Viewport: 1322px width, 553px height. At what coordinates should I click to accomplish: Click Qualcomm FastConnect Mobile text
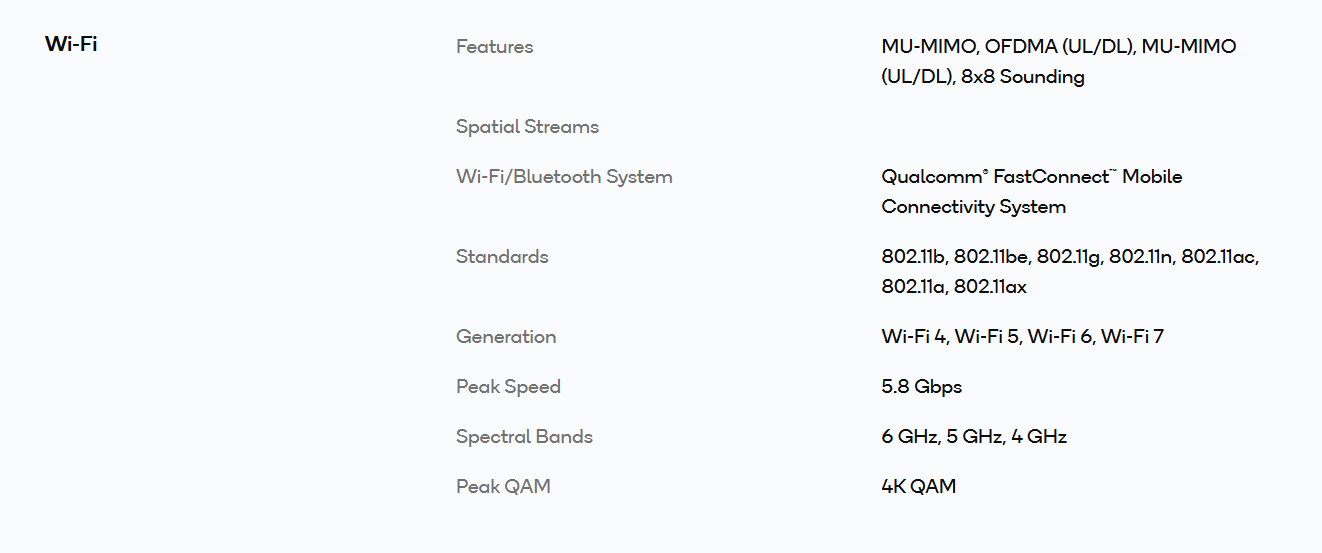click(x=1031, y=176)
